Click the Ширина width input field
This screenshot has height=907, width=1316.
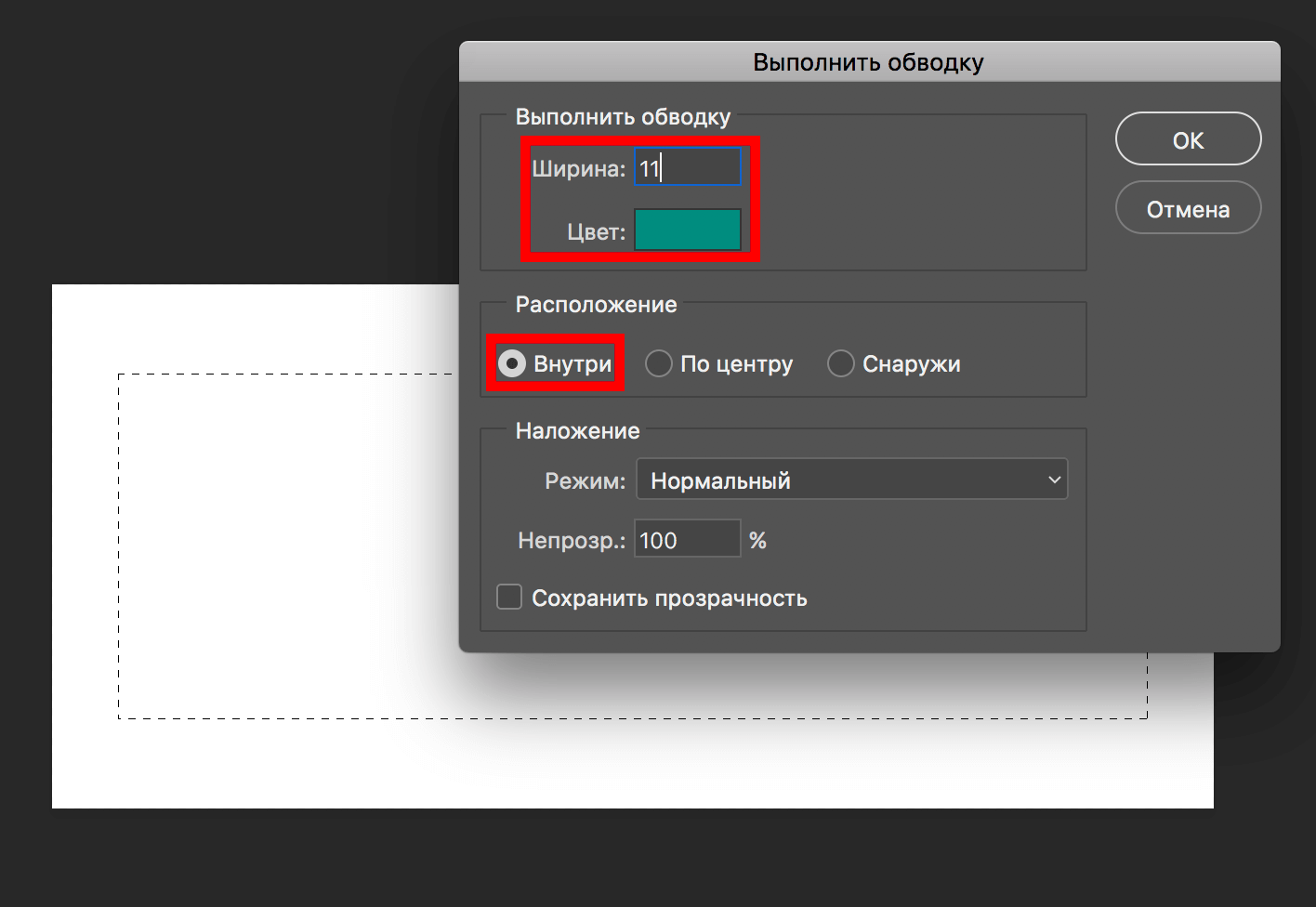point(687,168)
